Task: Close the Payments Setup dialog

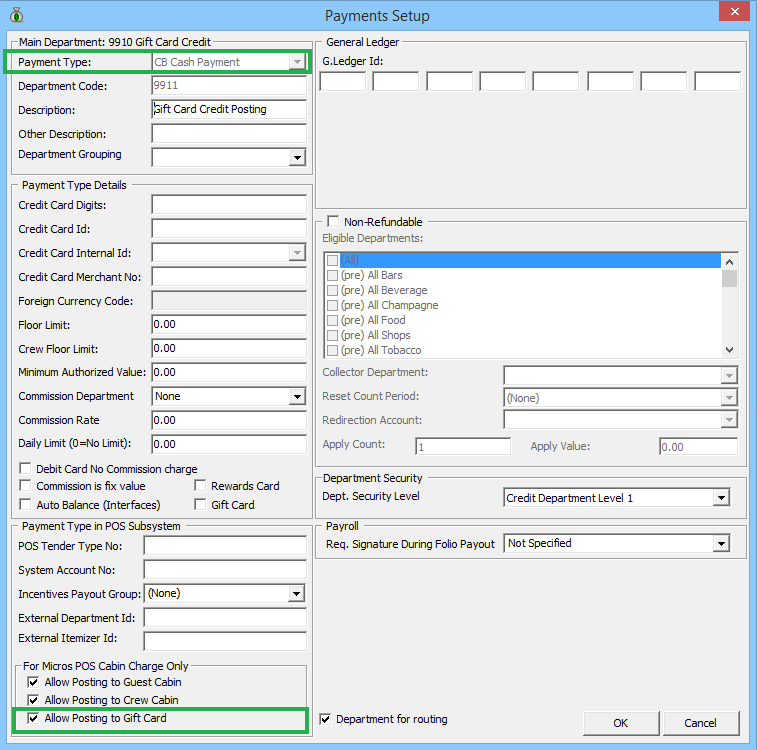Action: click(x=734, y=12)
